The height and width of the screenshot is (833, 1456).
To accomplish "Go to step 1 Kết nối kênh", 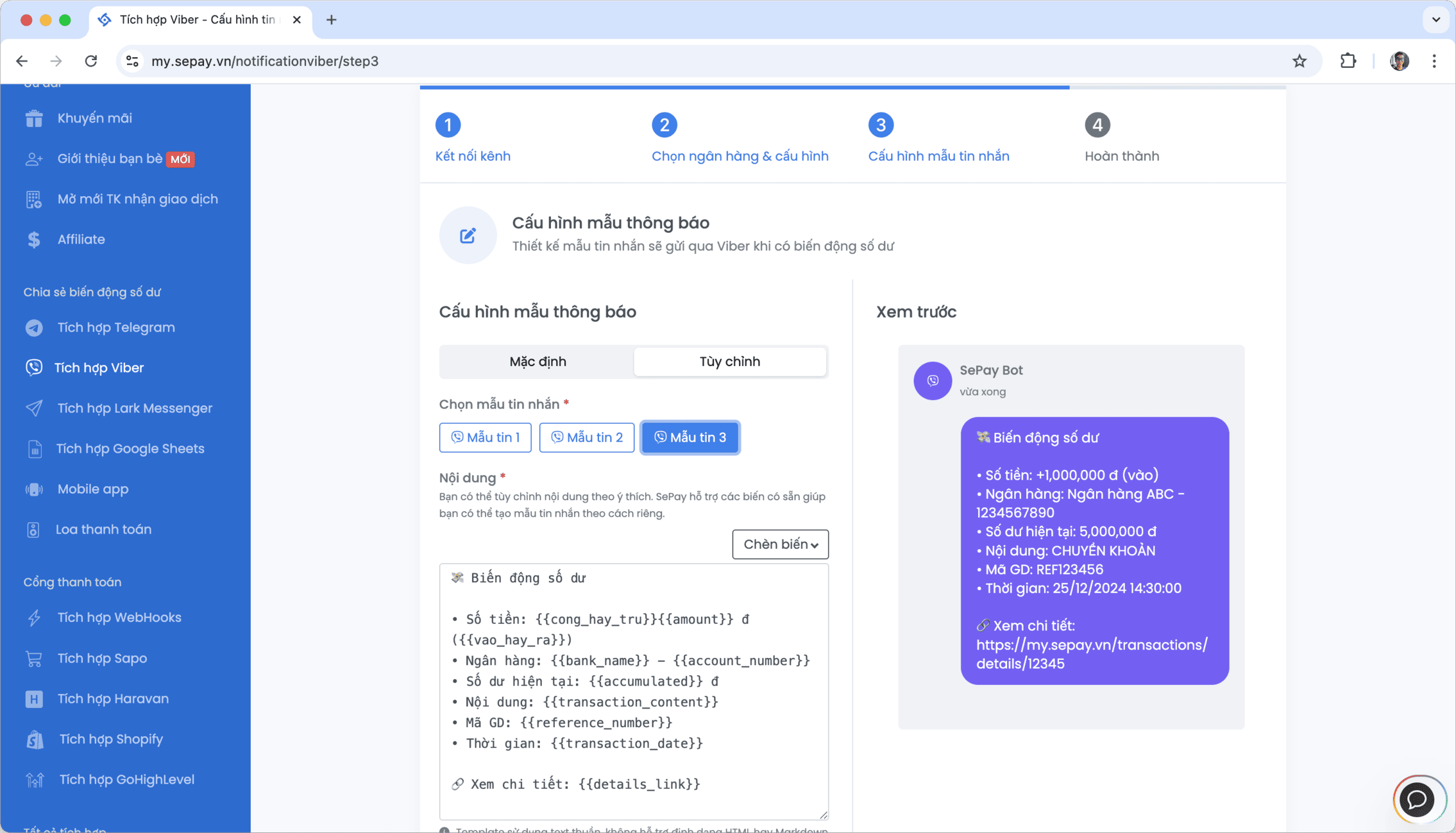I will coord(473,138).
